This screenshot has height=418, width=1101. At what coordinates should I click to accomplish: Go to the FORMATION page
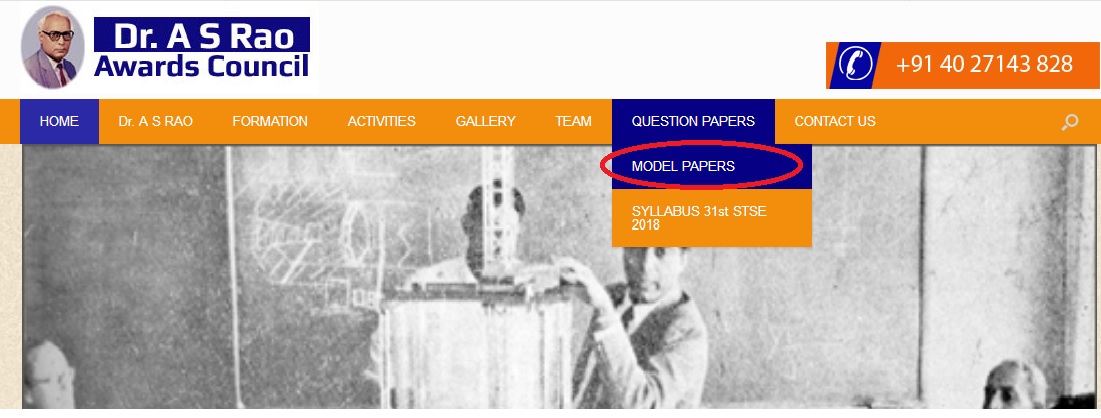[270, 122]
